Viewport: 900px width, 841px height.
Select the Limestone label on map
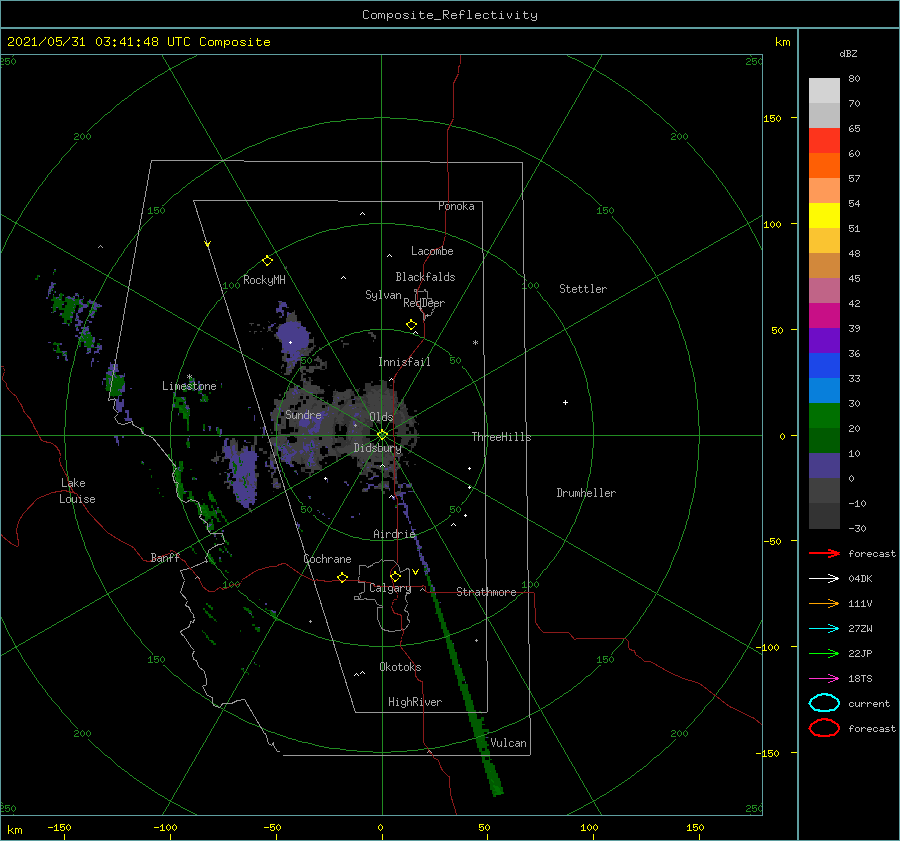[x=189, y=386]
